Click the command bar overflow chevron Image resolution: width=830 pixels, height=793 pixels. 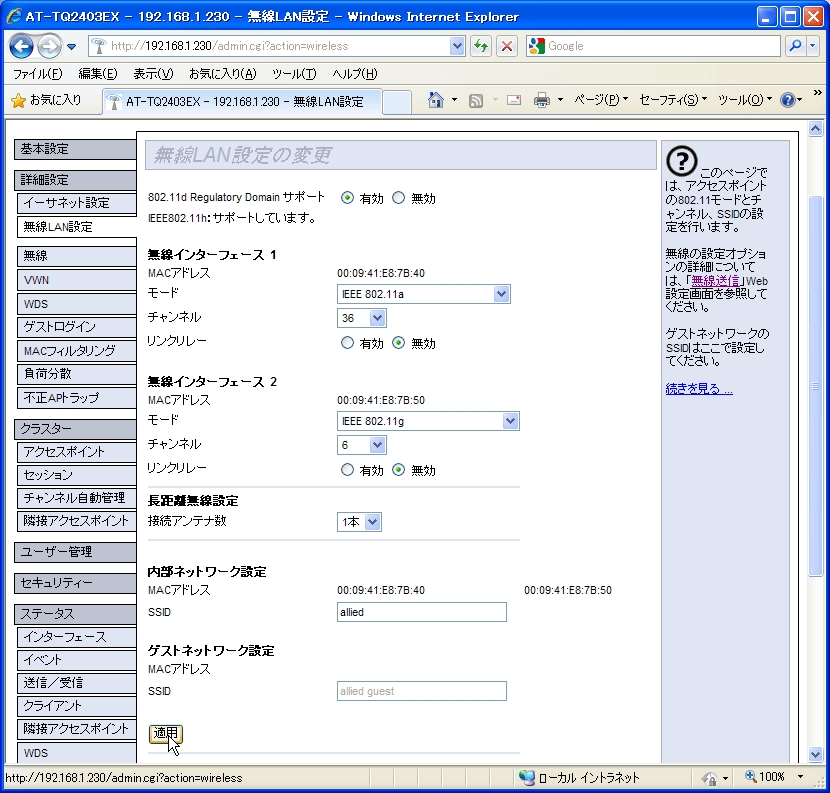pos(817,93)
